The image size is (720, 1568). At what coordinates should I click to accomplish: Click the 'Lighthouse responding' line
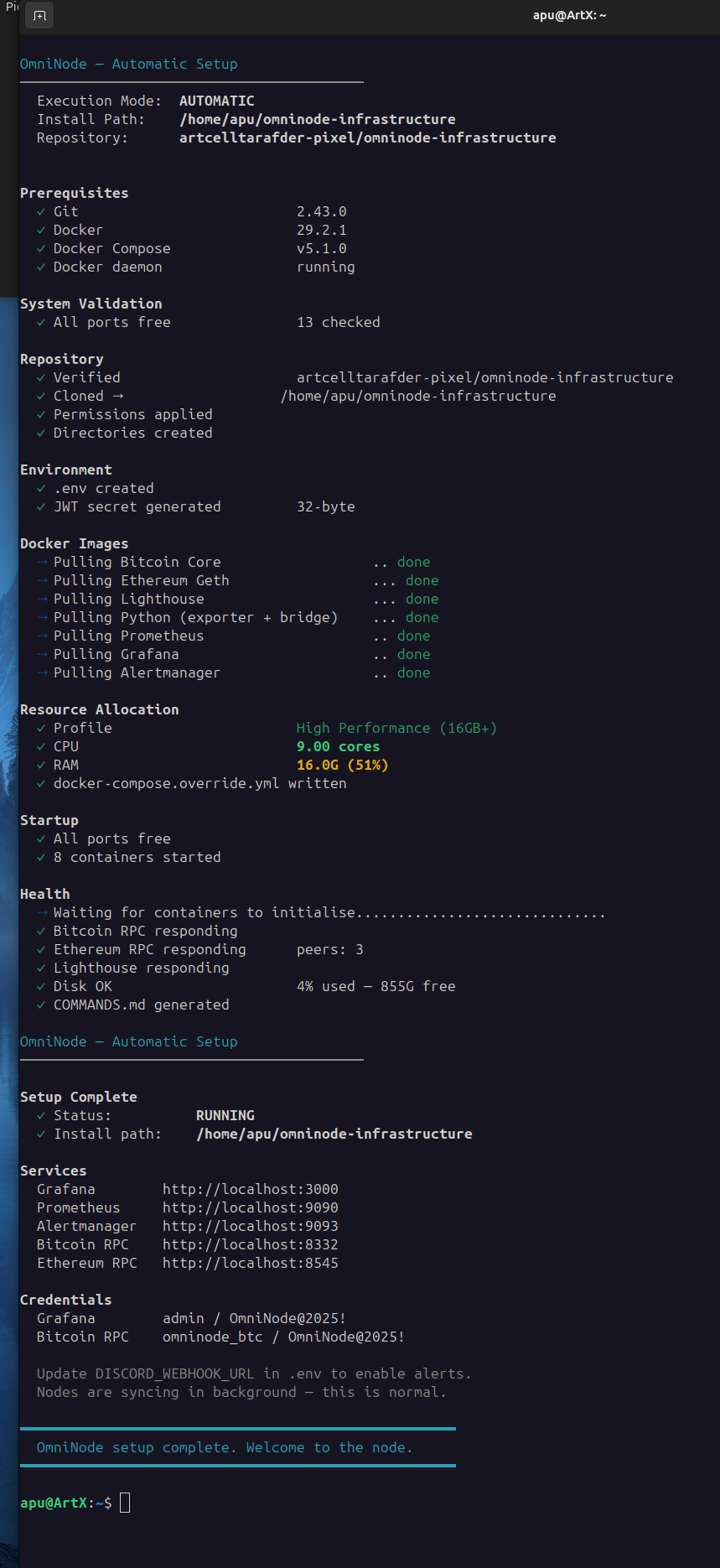(x=142, y=968)
